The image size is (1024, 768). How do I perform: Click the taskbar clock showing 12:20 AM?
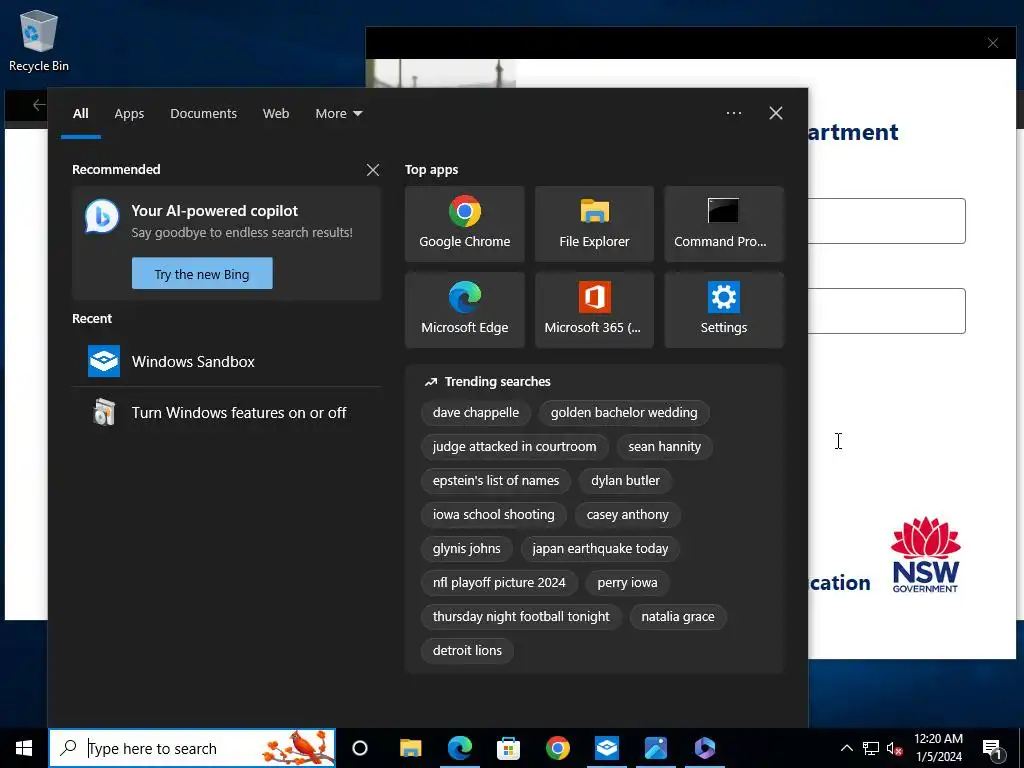(x=938, y=748)
